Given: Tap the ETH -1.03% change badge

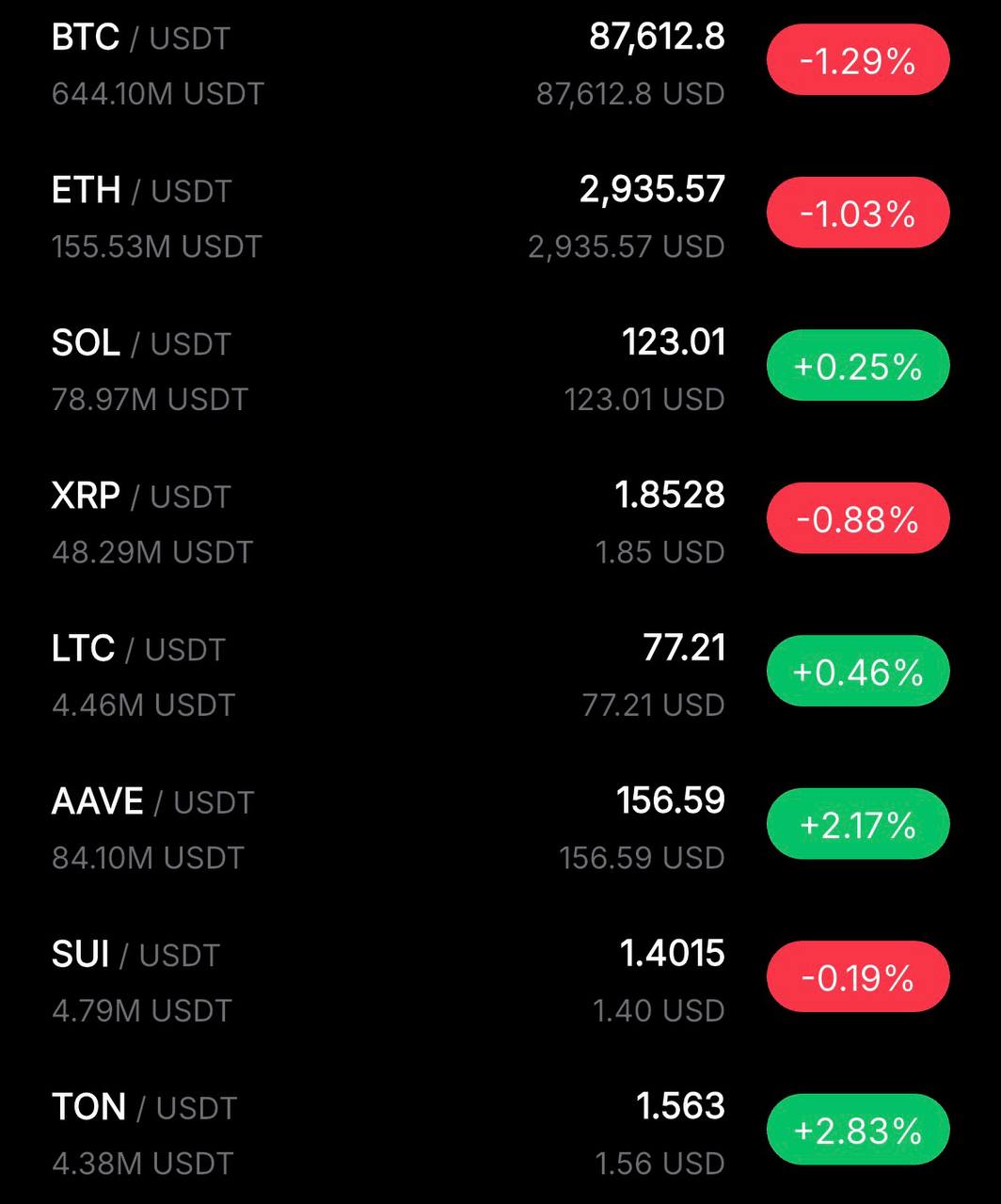Looking at the screenshot, I should [x=857, y=214].
